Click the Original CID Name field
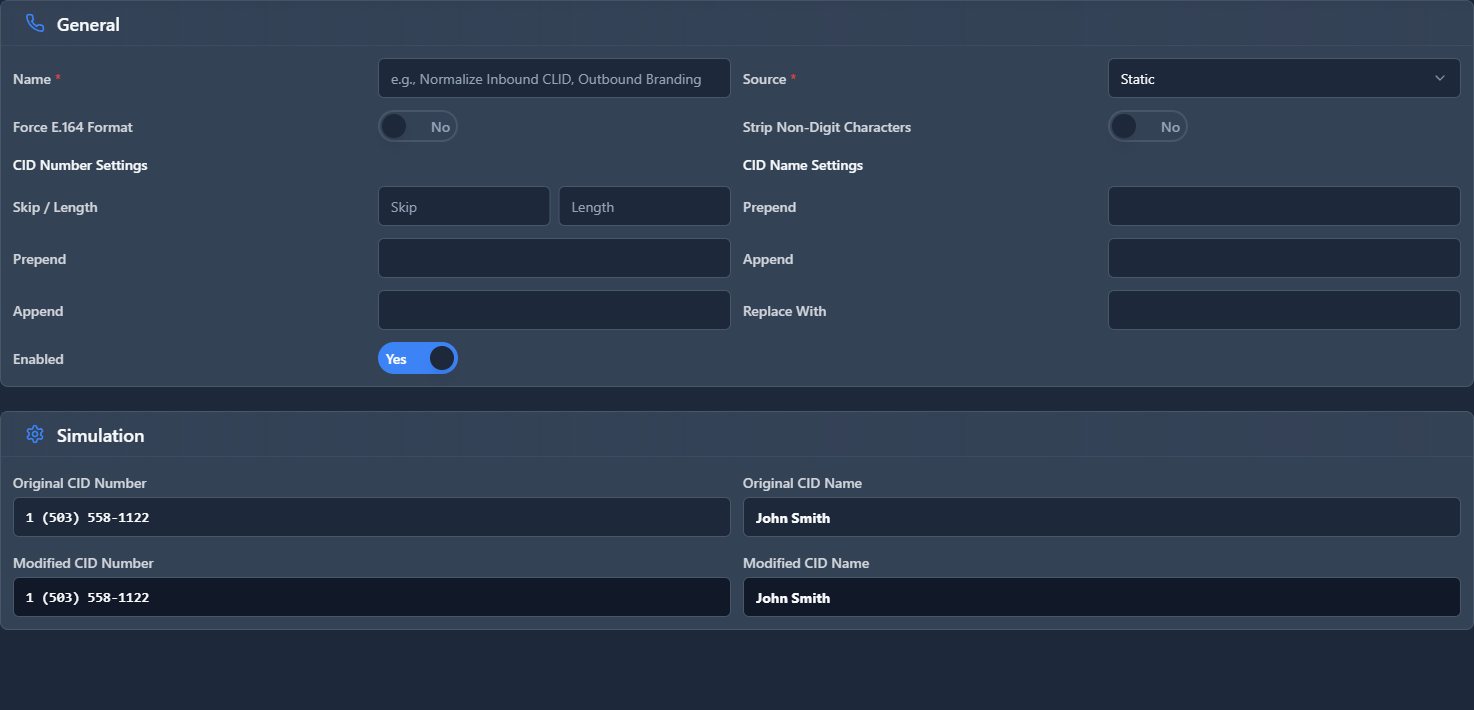Viewport: 1474px width, 710px height. coord(1100,517)
